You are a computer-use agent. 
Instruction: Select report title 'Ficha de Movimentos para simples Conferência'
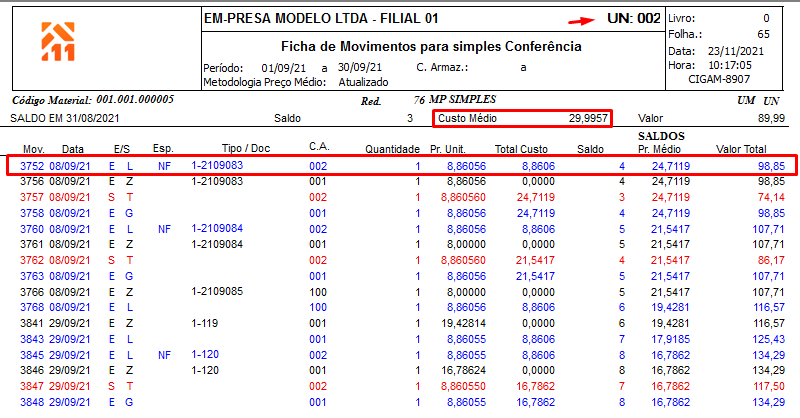[x=431, y=46]
